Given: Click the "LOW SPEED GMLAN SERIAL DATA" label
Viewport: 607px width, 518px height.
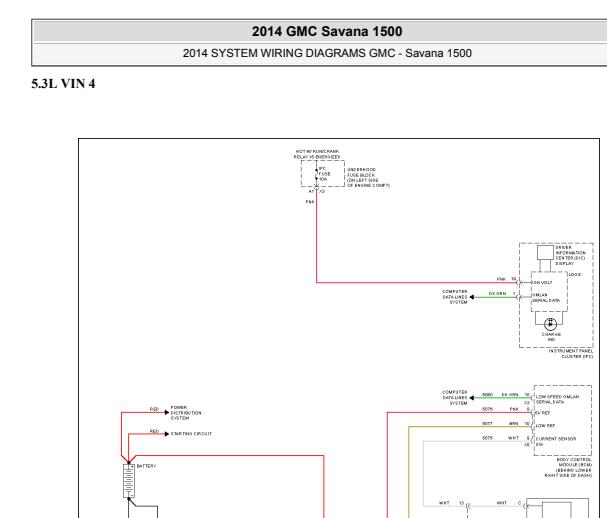Looking at the screenshot, I should point(557,399).
